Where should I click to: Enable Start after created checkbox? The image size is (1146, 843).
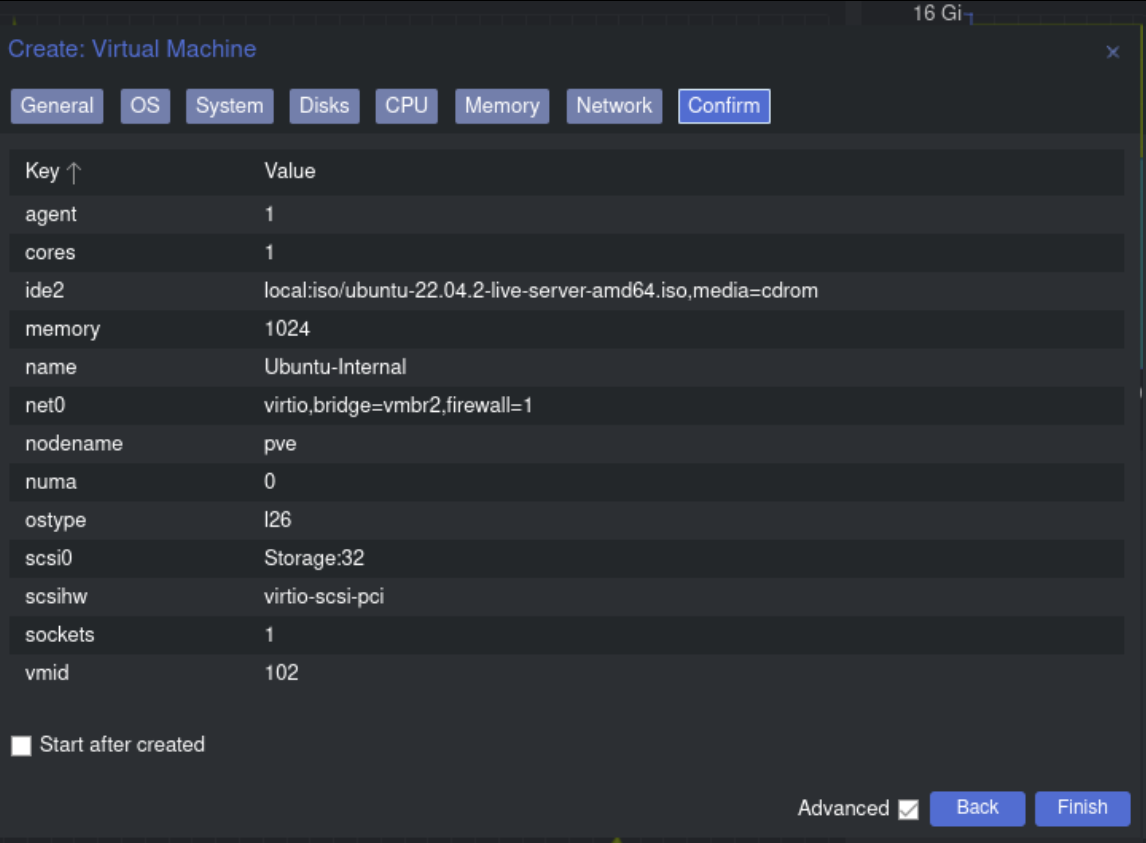point(21,746)
